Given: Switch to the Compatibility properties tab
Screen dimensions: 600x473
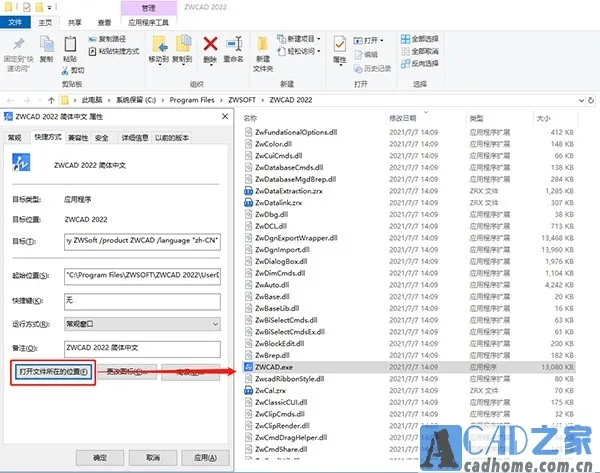Looking at the screenshot, I should [x=78, y=138].
